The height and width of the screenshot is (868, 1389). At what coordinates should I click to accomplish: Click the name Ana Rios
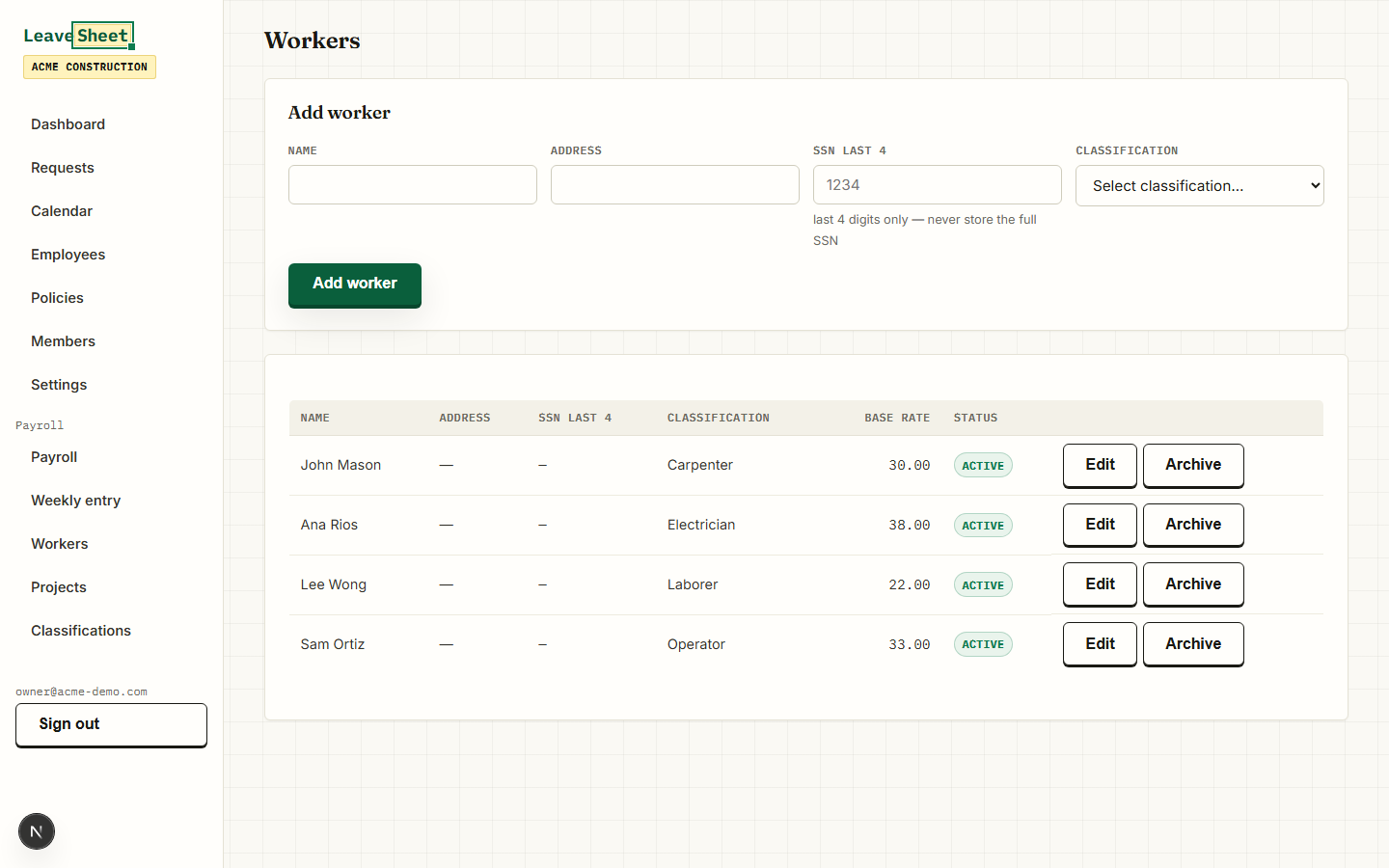(x=329, y=525)
